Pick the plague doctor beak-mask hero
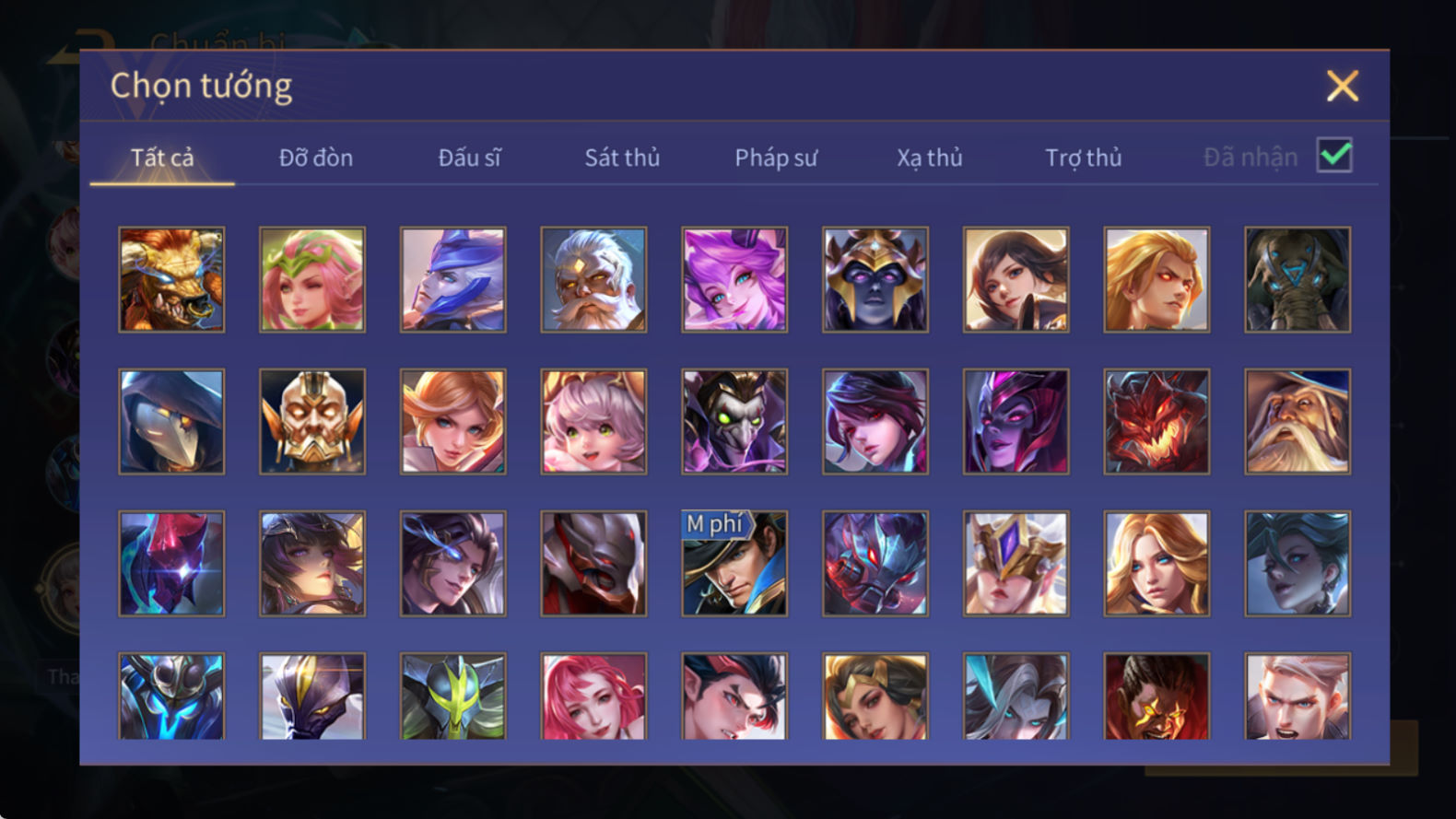Viewport: 1456px width, 819px height. [x=171, y=421]
